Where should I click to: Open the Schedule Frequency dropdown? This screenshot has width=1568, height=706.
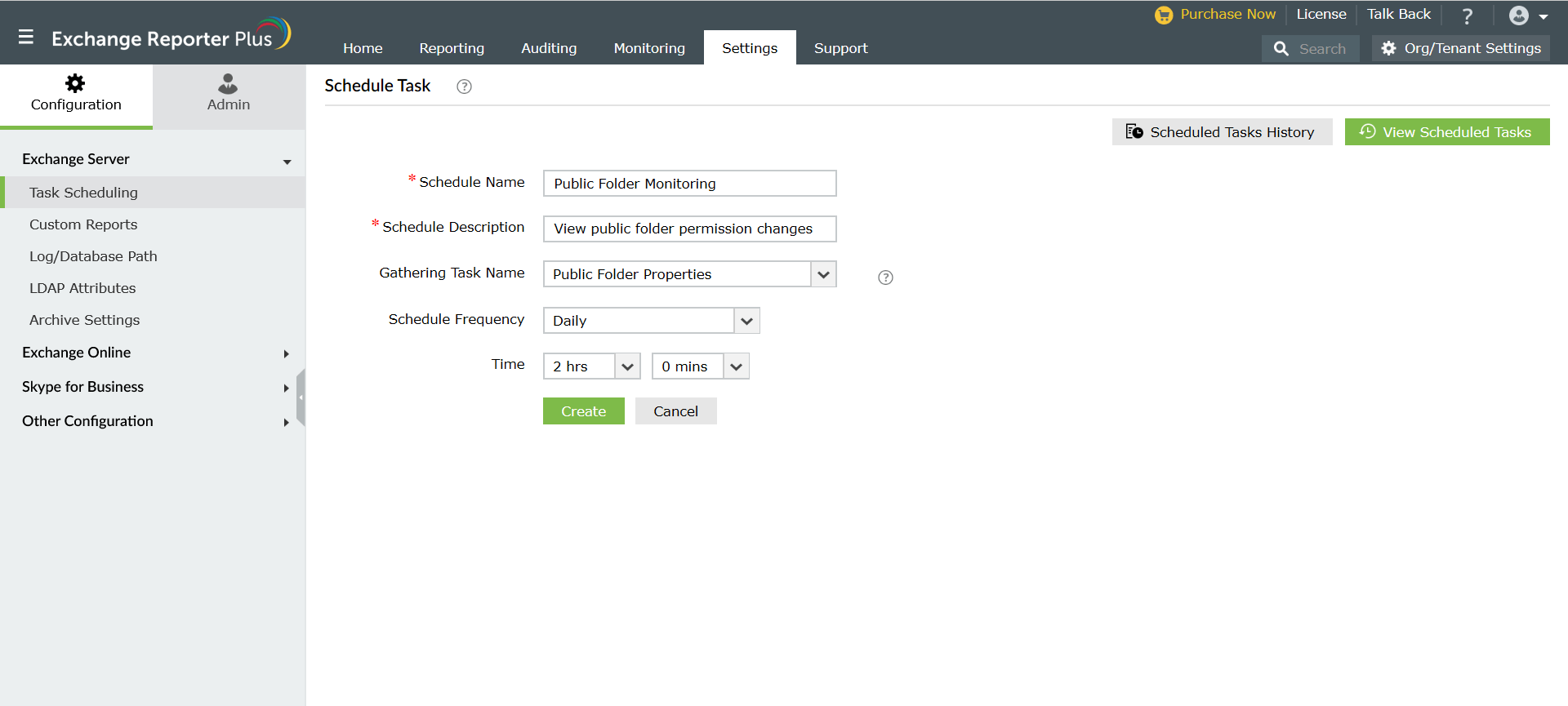746,321
